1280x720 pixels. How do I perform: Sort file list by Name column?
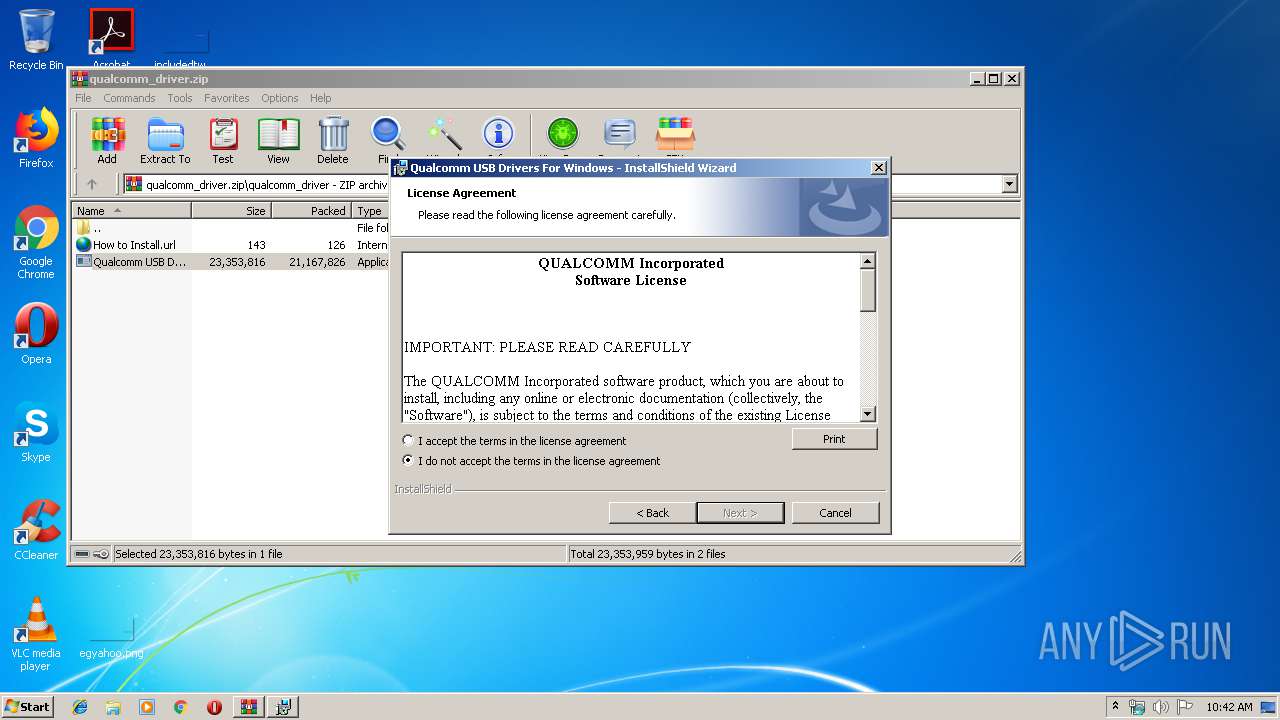click(x=132, y=211)
